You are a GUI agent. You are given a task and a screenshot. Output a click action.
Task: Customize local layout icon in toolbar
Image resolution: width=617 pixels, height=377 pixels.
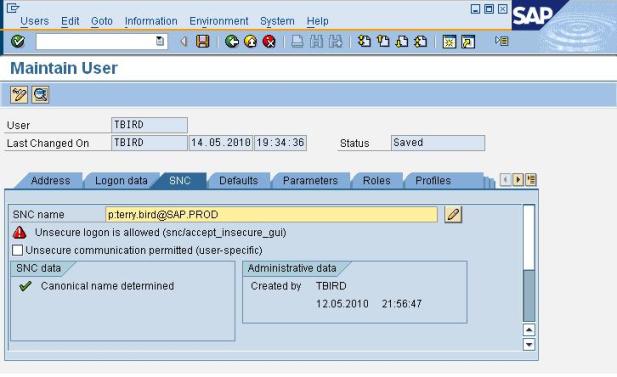tap(502, 41)
